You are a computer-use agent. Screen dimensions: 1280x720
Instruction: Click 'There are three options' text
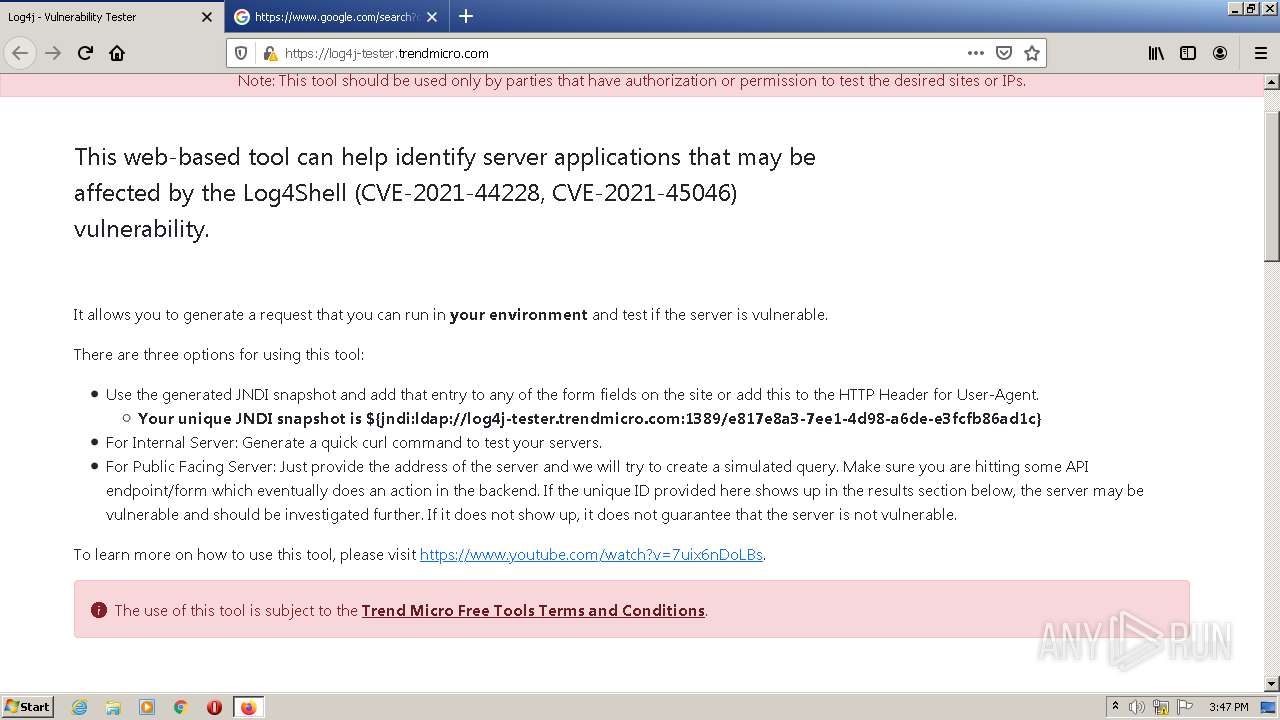click(x=219, y=355)
